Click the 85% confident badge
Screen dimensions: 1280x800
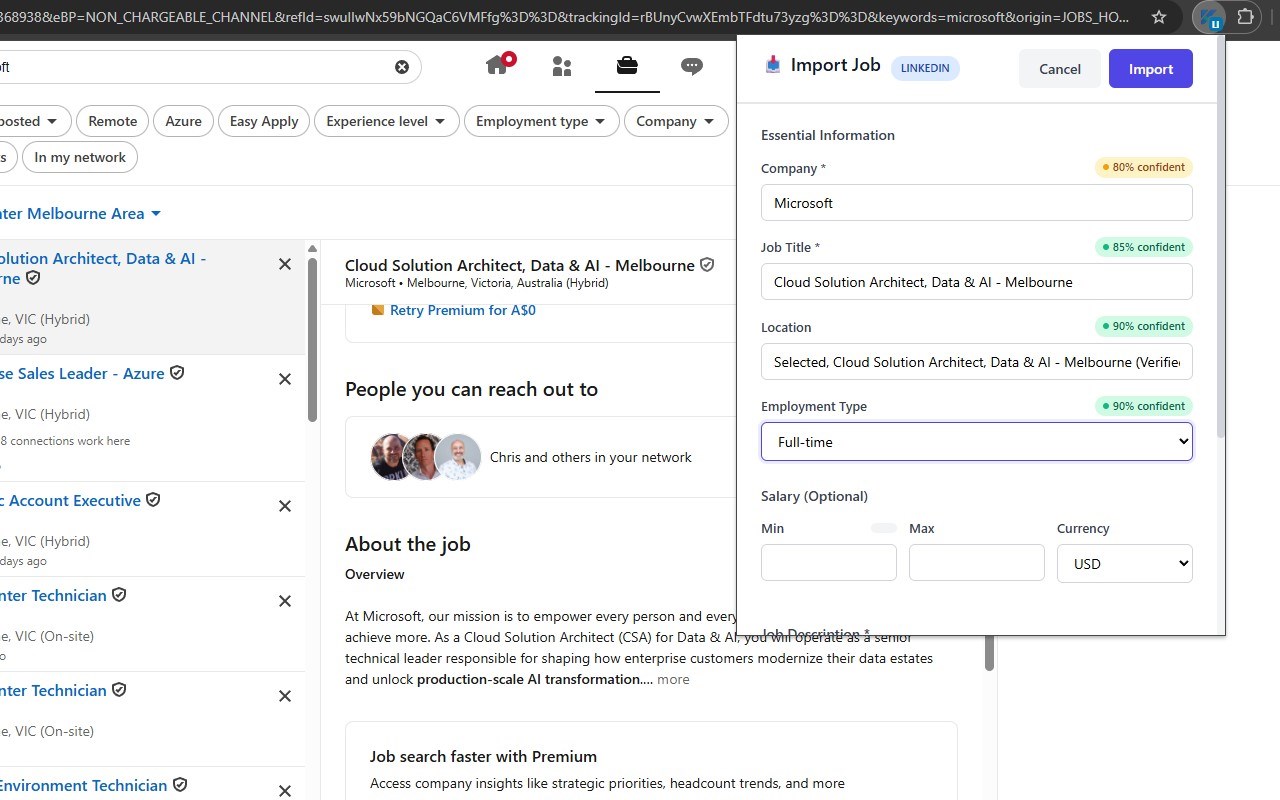(1144, 247)
